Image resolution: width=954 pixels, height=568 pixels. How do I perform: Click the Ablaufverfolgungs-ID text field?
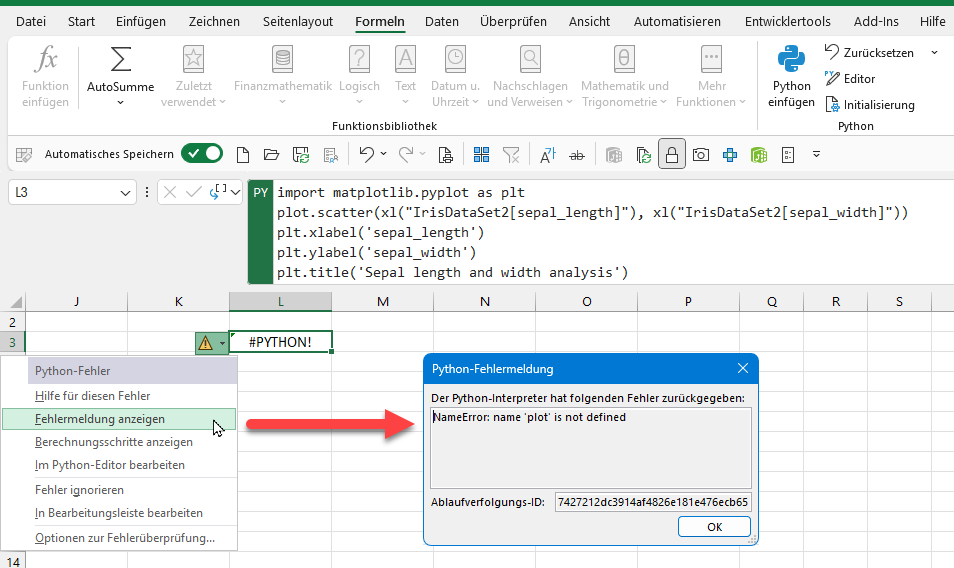[653, 501]
